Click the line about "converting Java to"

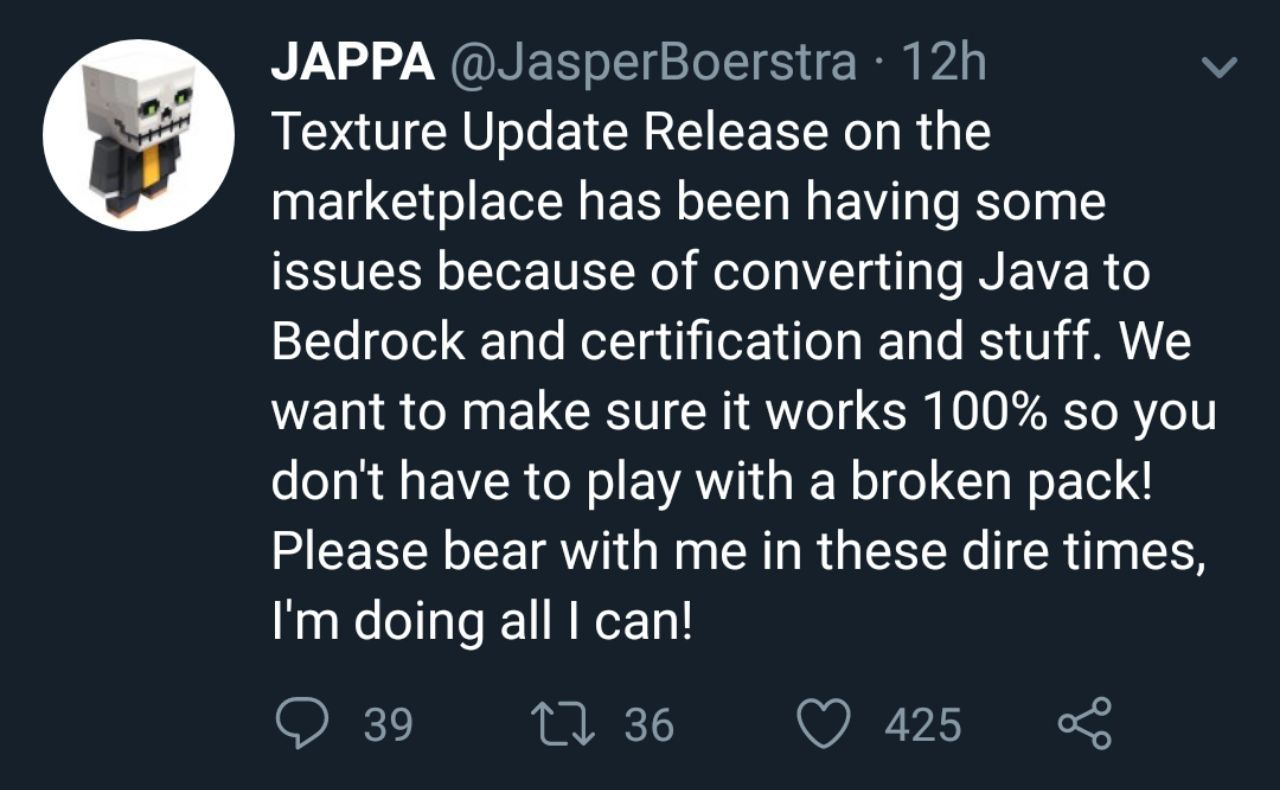coord(711,274)
